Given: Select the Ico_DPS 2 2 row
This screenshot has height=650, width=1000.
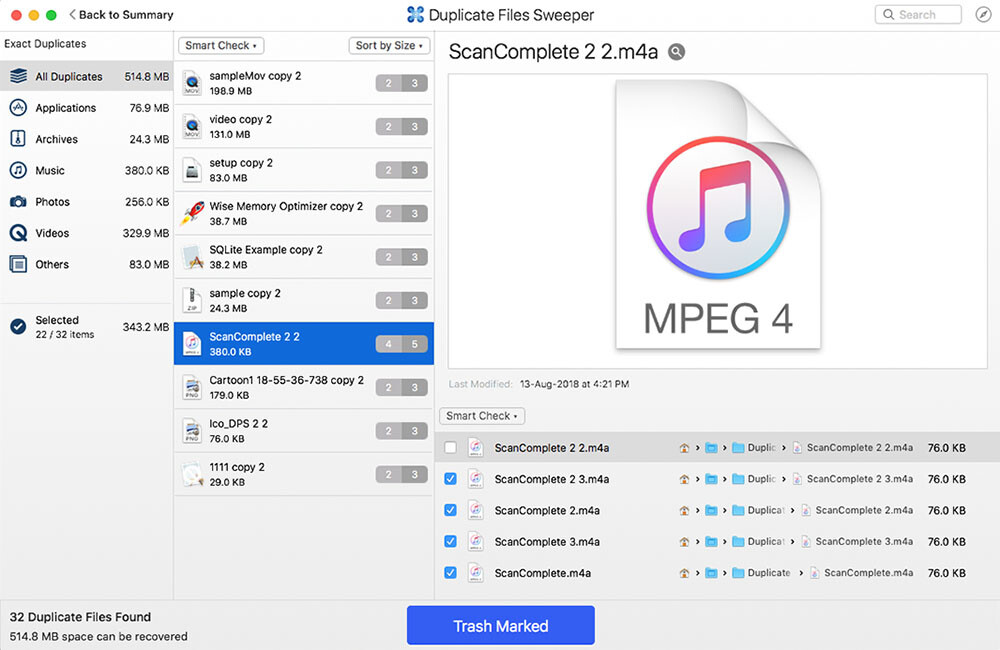Looking at the screenshot, I should pyautogui.click(x=304, y=431).
